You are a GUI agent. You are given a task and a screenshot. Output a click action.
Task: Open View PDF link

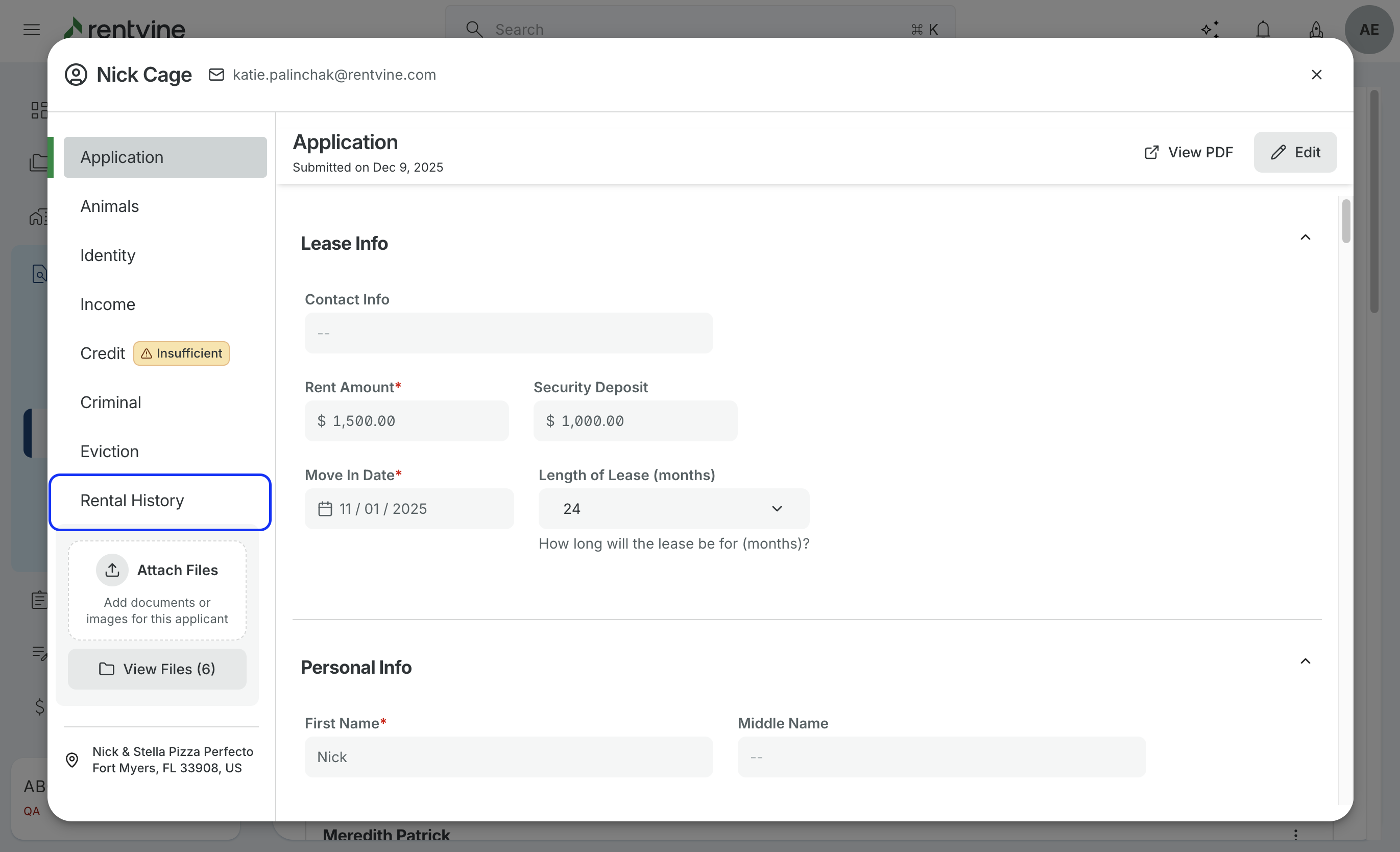pos(1188,152)
